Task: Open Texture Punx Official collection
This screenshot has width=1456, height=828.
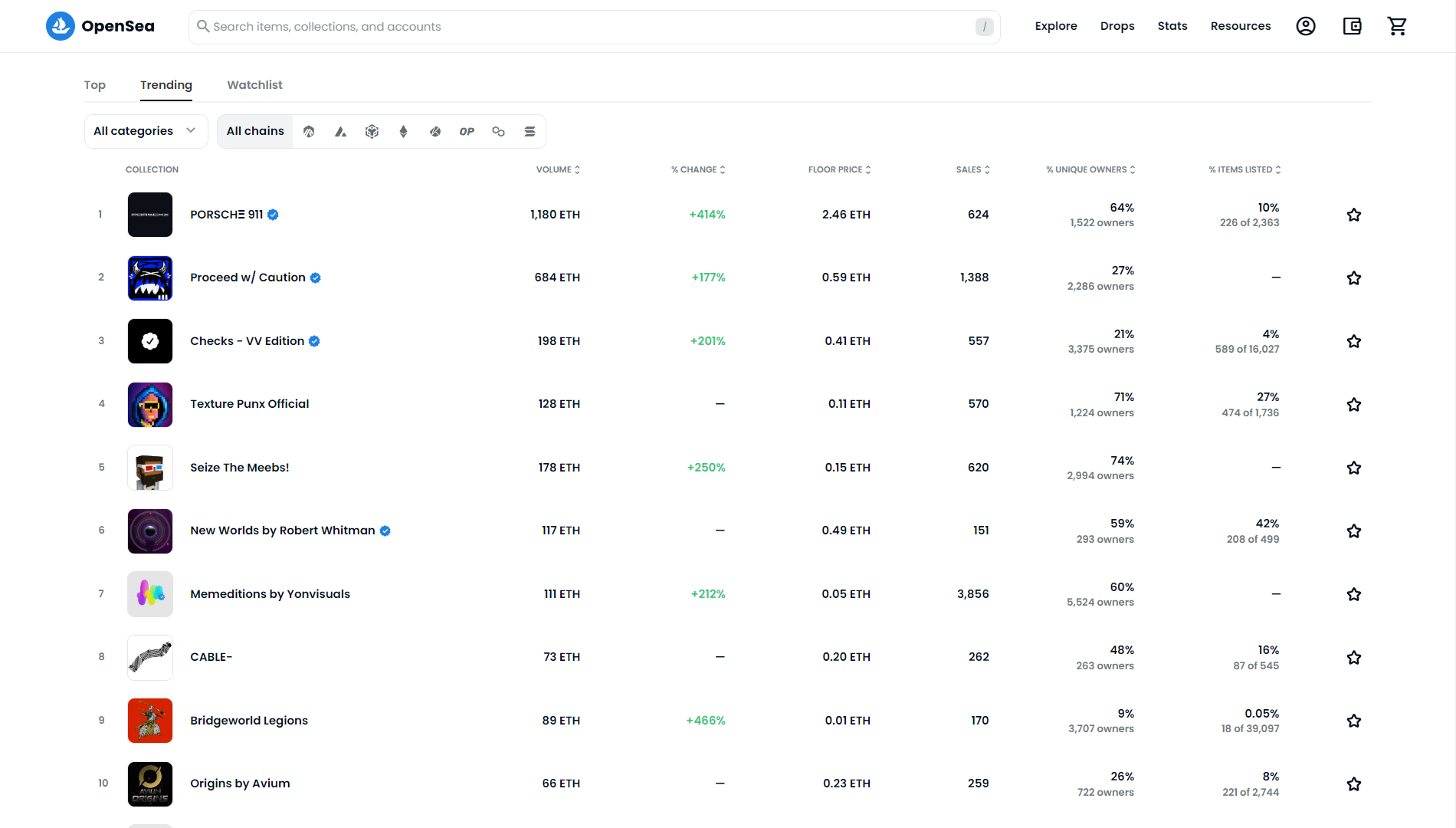Action: coord(249,404)
